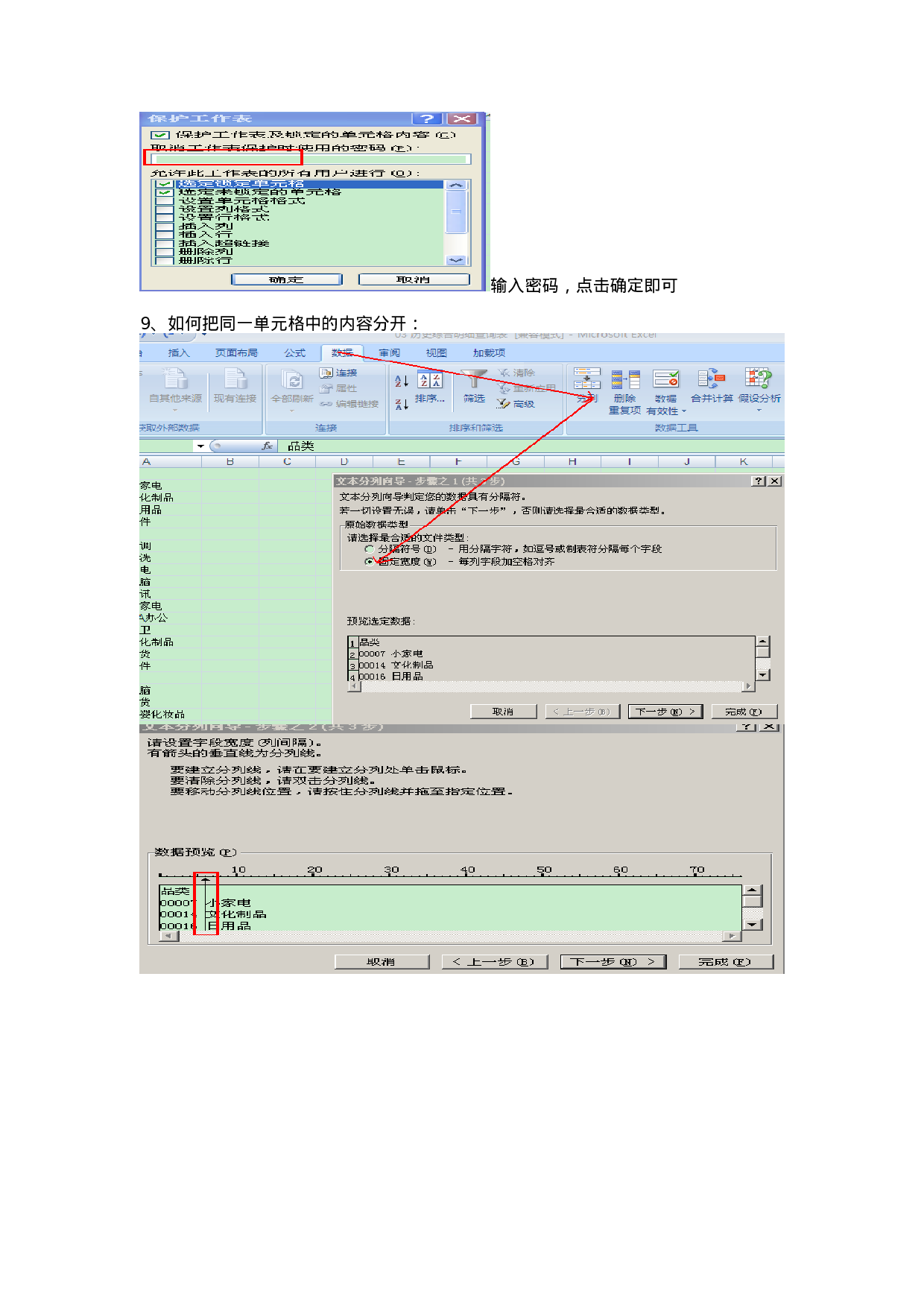Expand 数据有效性 dropdown arrow
The width and height of the screenshot is (924, 1307).
[684, 411]
